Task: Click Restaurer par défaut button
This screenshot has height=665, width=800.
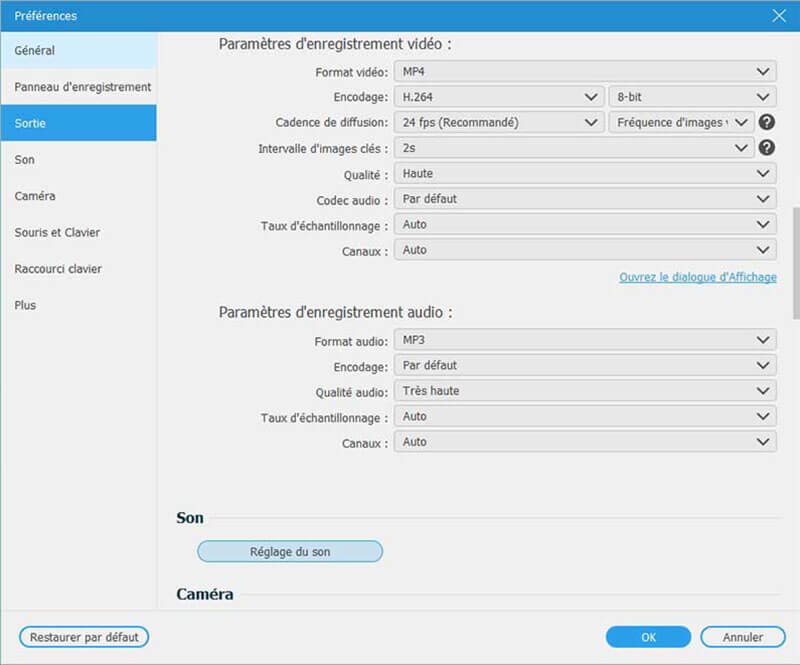Action: pos(84,637)
